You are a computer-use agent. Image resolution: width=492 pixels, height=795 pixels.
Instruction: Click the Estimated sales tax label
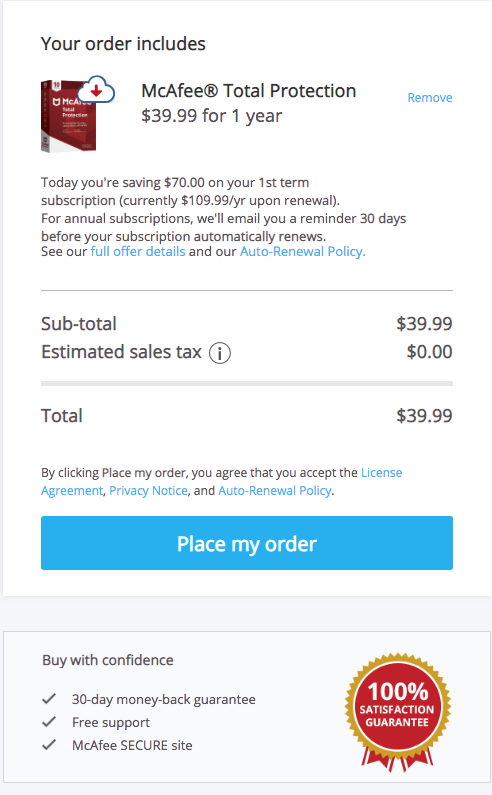(122, 352)
